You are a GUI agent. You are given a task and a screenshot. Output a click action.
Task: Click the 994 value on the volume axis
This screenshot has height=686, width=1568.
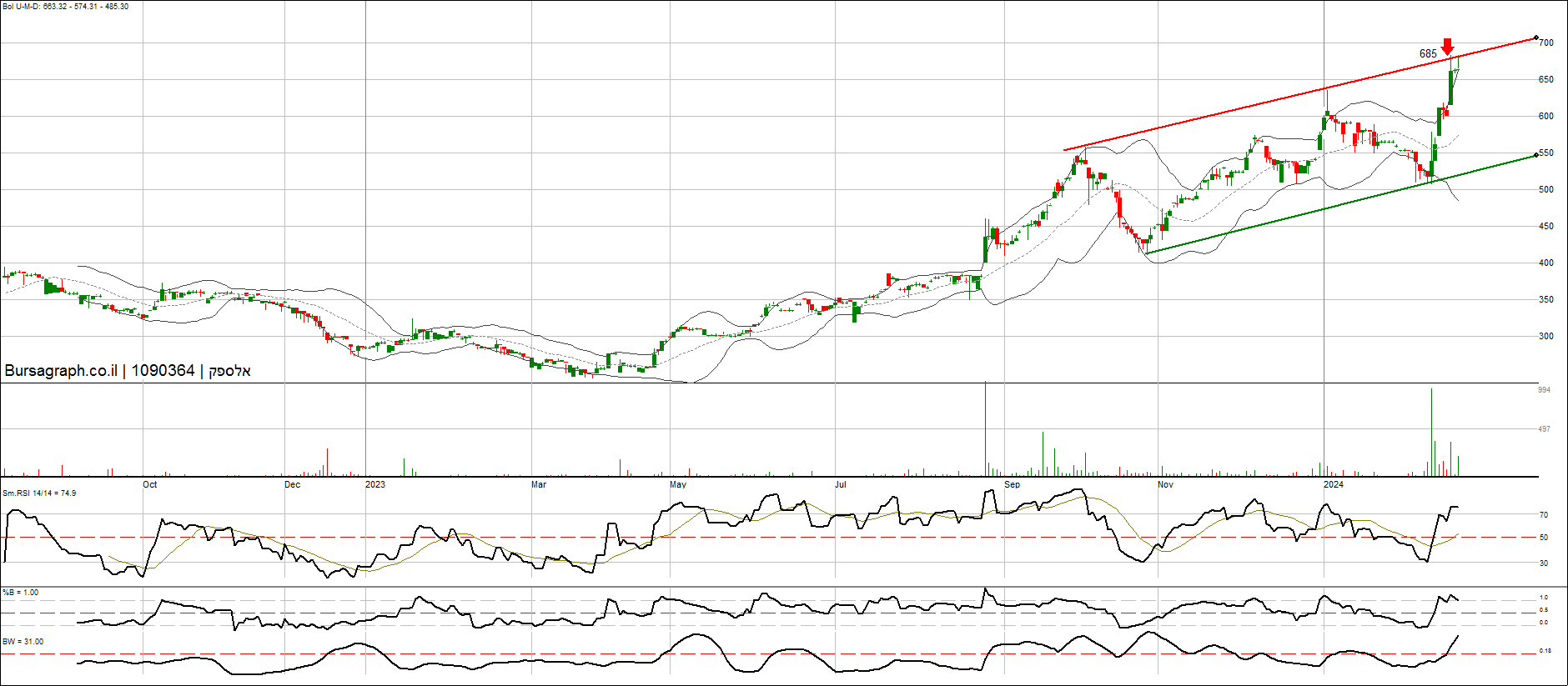[1545, 390]
